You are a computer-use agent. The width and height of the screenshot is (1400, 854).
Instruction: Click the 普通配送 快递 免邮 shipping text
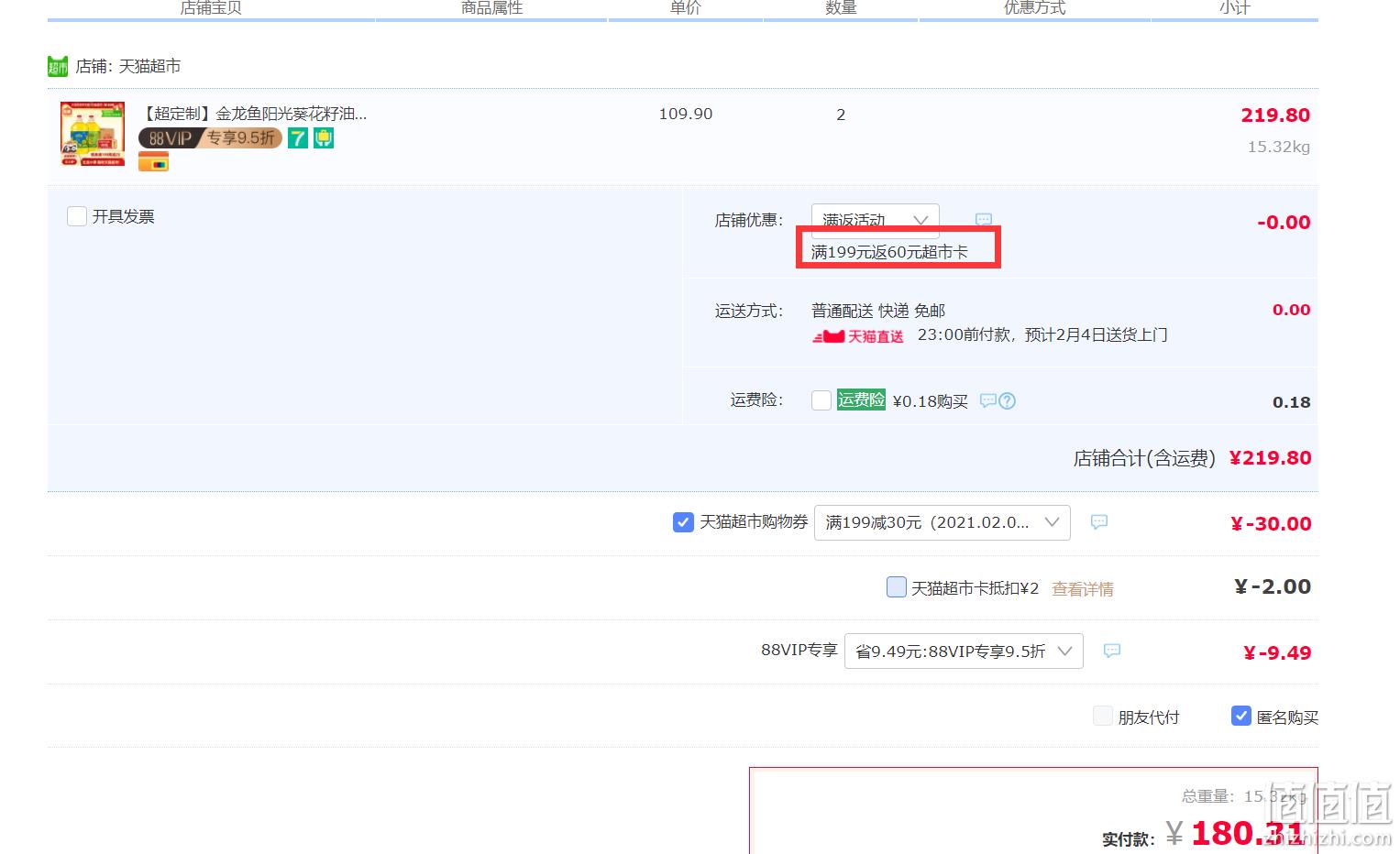click(878, 311)
